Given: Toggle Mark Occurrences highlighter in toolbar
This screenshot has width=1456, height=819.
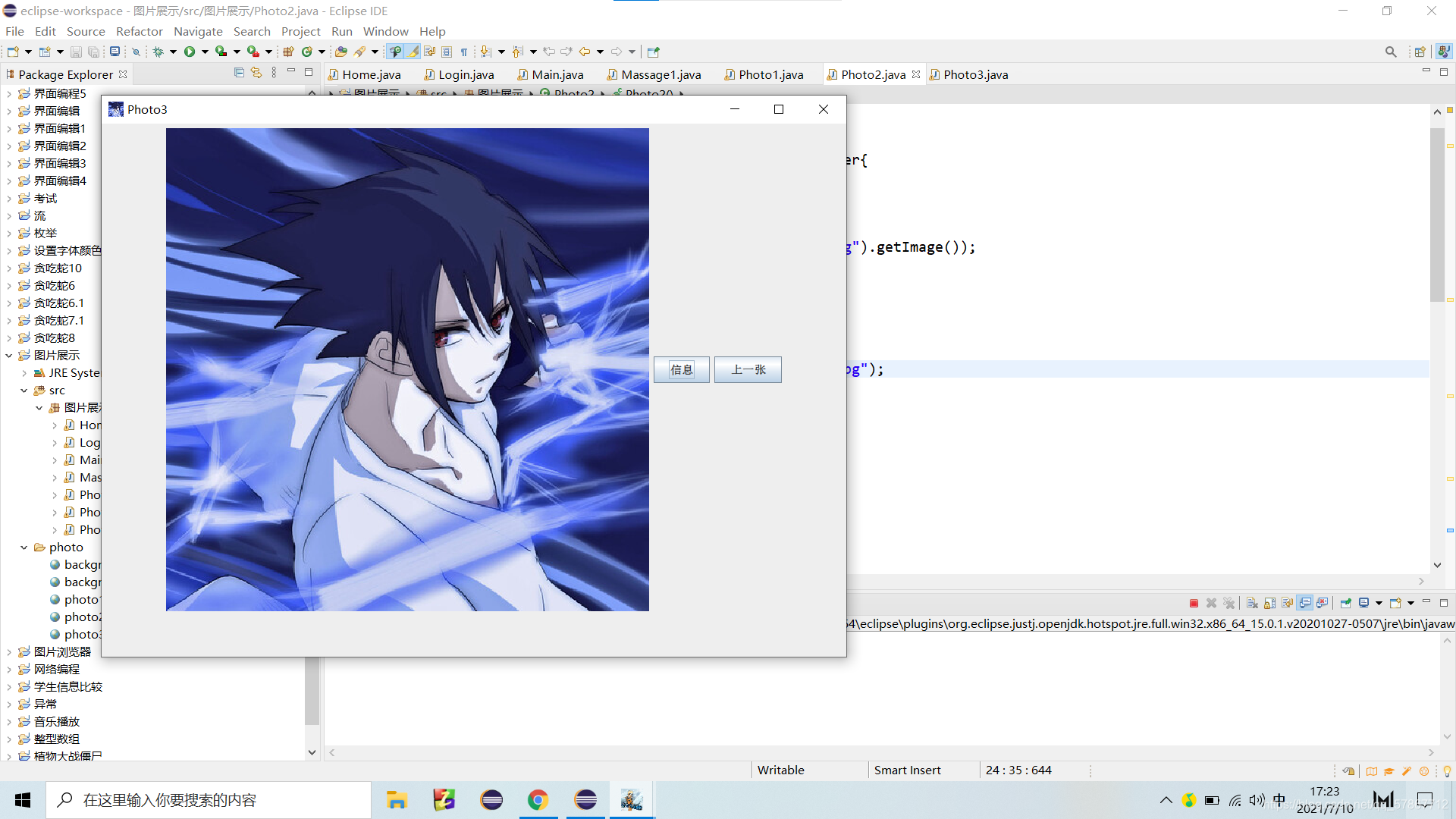Looking at the screenshot, I should [413, 52].
